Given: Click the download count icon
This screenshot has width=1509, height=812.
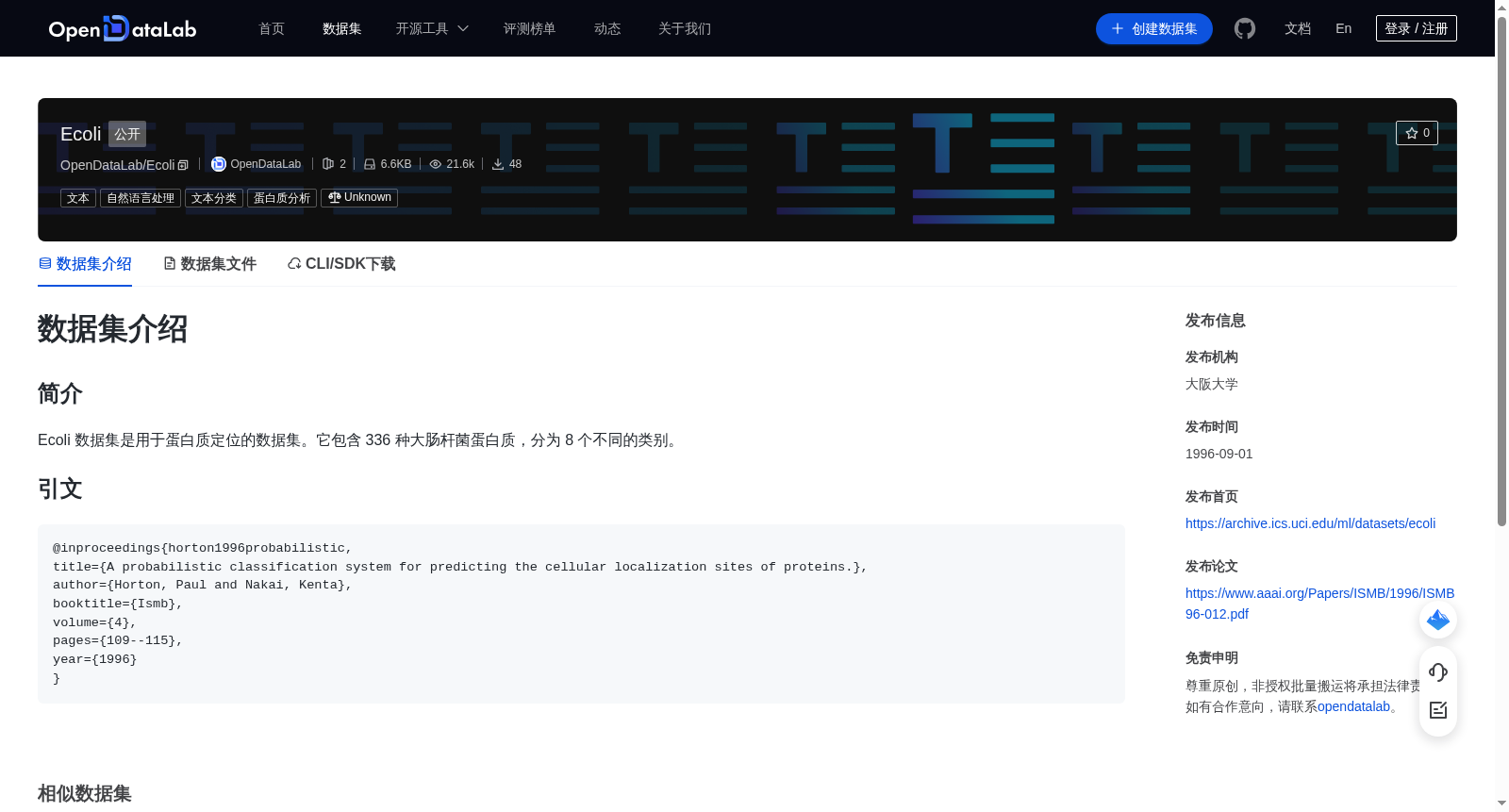Looking at the screenshot, I should 498,164.
